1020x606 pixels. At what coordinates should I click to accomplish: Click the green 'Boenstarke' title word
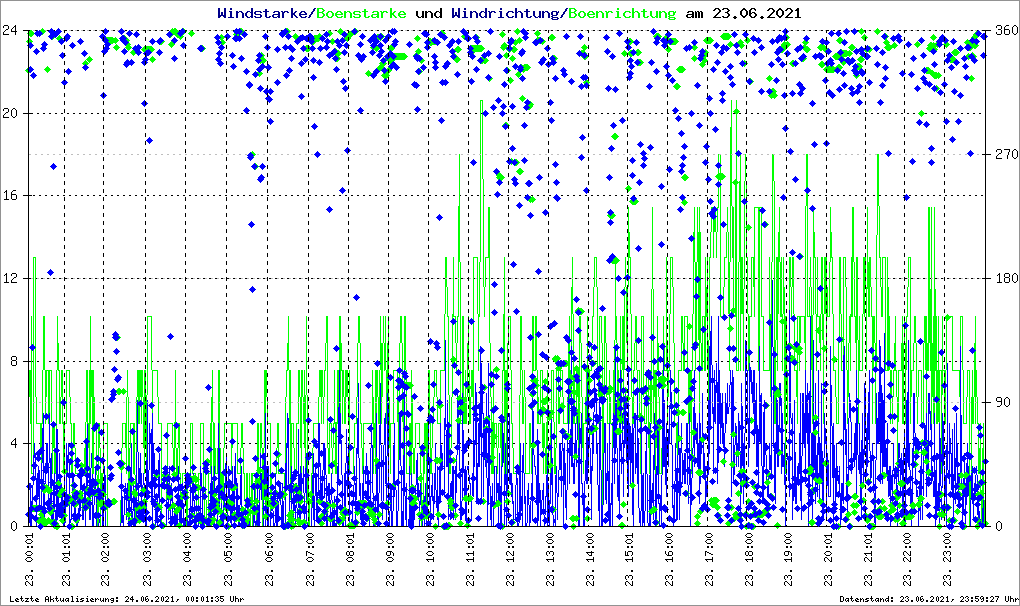362,13
